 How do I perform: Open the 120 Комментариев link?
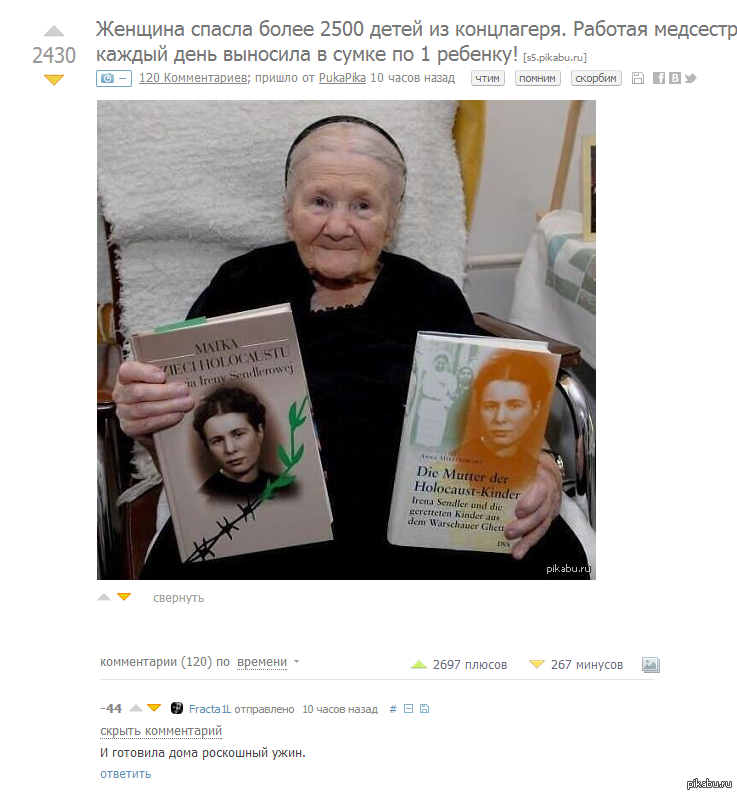193,78
